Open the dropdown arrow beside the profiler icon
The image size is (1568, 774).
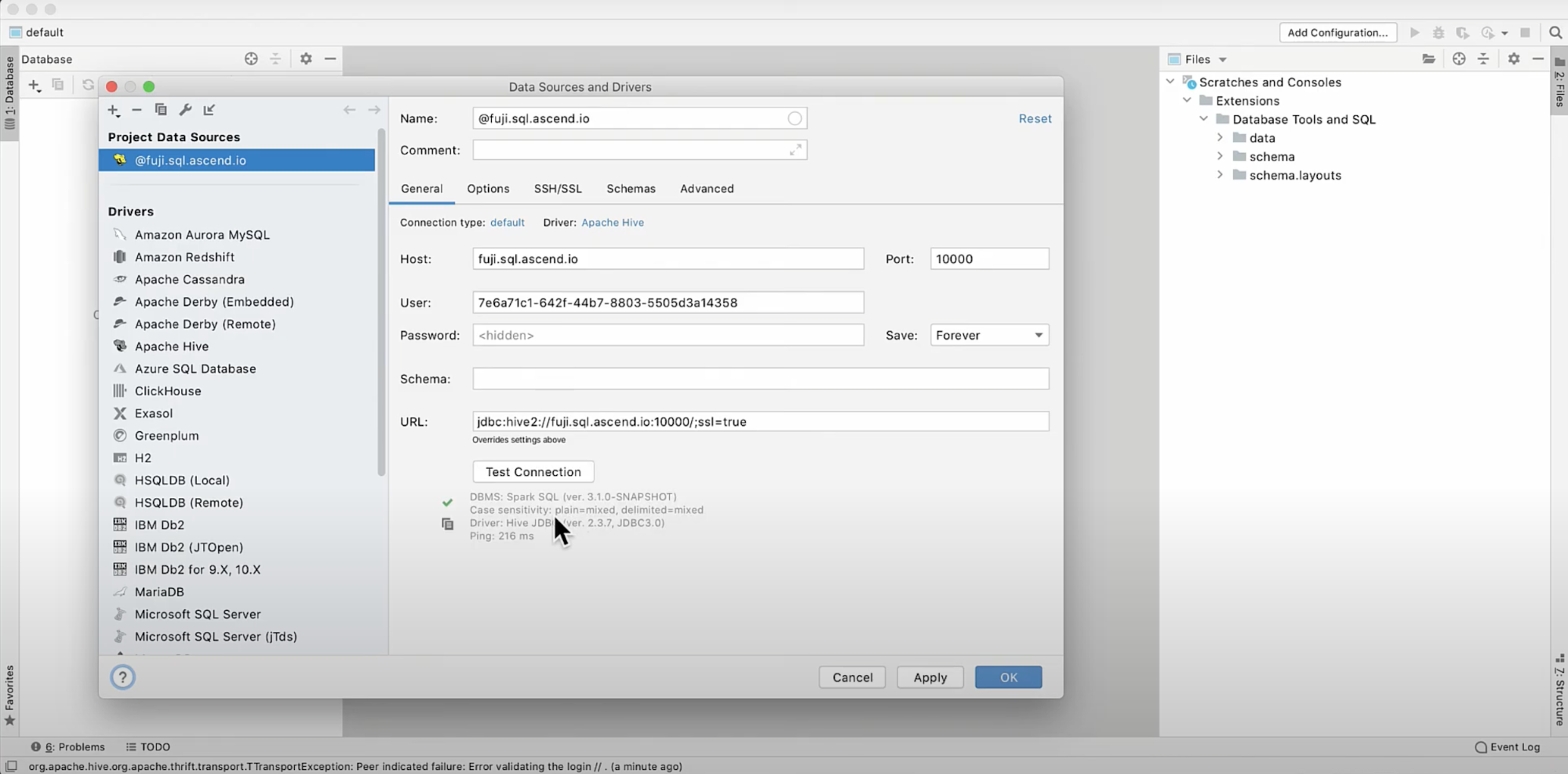(x=1504, y=33)
